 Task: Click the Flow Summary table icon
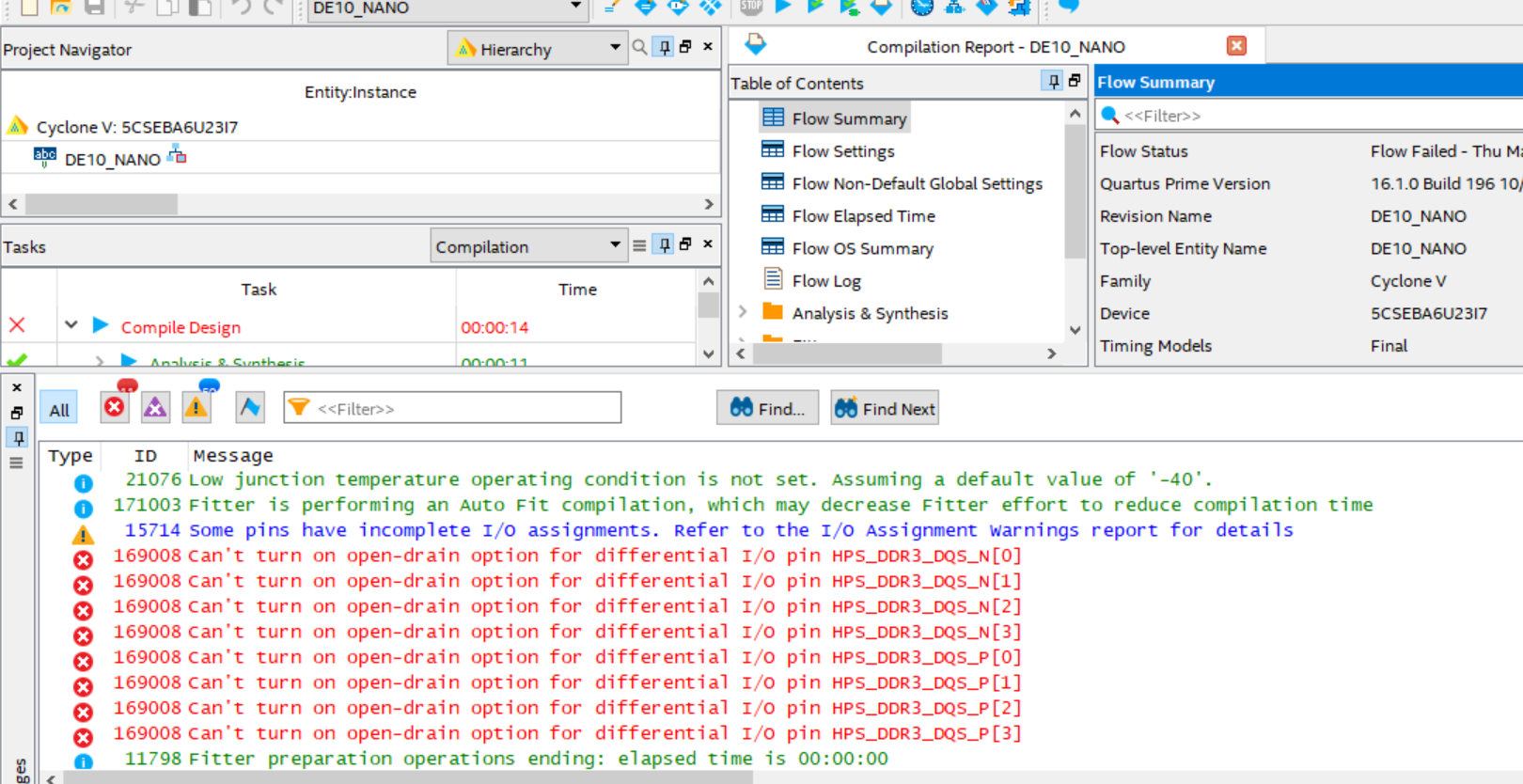click(773, 118)
